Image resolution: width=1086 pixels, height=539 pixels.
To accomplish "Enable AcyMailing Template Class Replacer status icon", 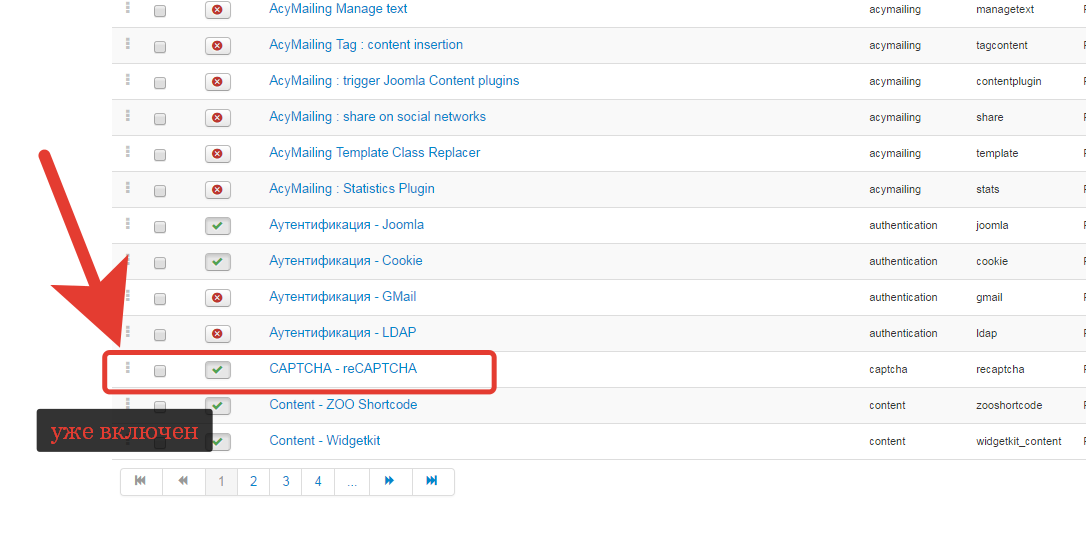I will click(217, 154).
